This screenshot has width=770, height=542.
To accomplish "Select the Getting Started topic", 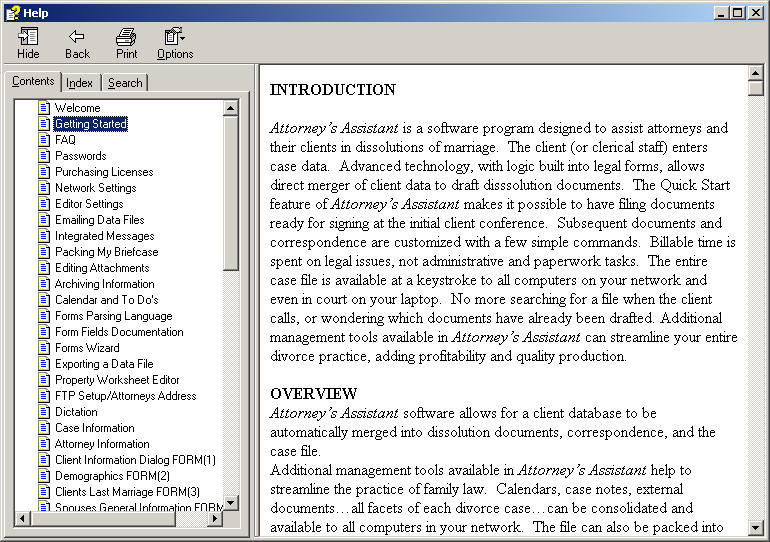I will coord(90,124).
